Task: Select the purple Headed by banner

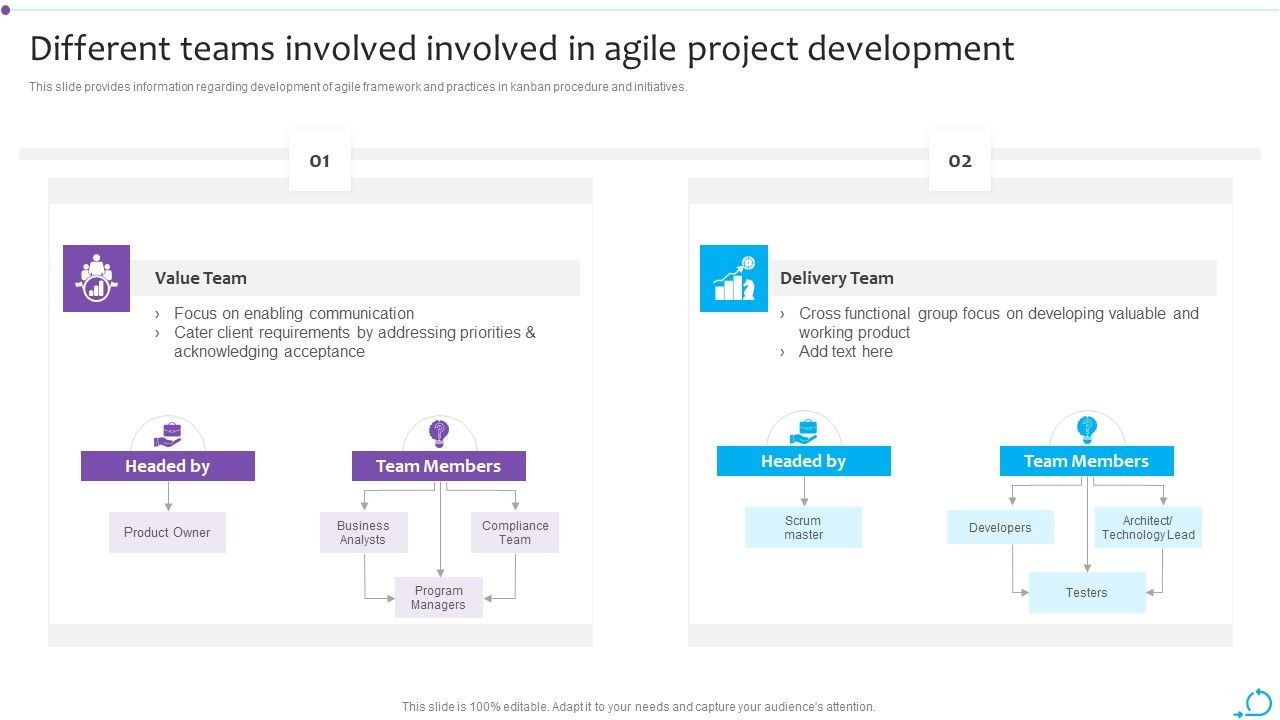Action: pos(167,466)
